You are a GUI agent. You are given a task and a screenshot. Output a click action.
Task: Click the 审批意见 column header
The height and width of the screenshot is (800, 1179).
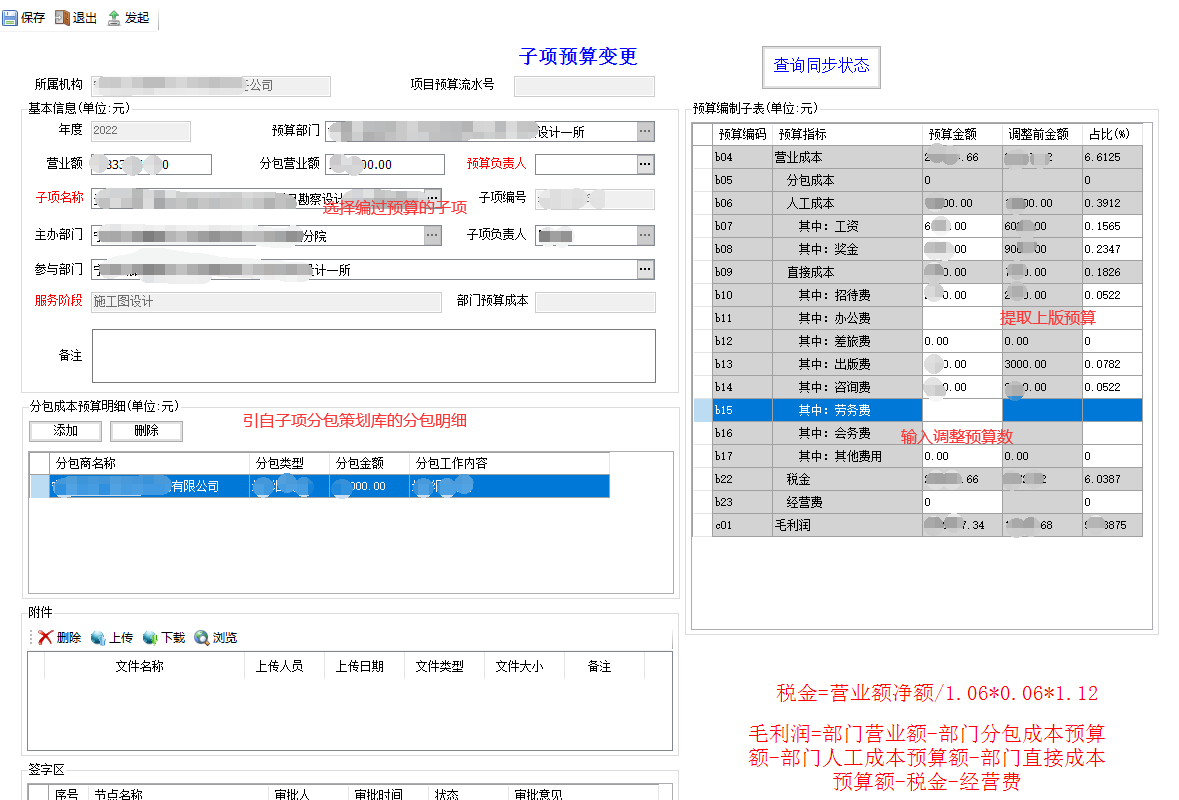583,793
